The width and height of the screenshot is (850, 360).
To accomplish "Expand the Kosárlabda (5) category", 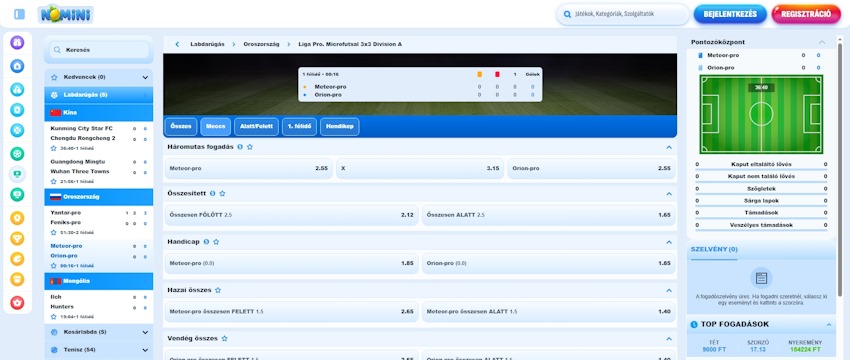I will (145, 332).
